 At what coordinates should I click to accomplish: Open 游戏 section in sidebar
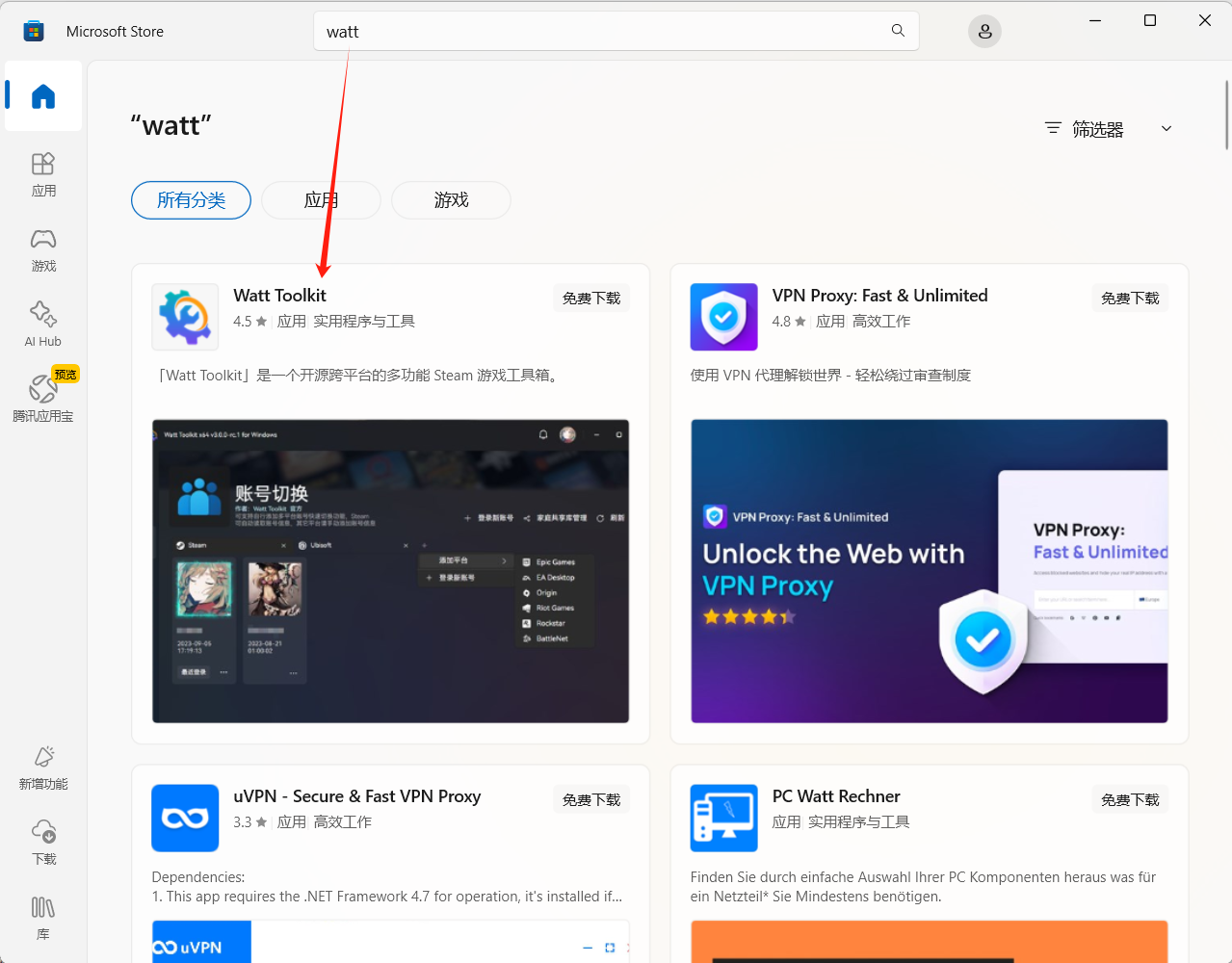tap(43, 249)
